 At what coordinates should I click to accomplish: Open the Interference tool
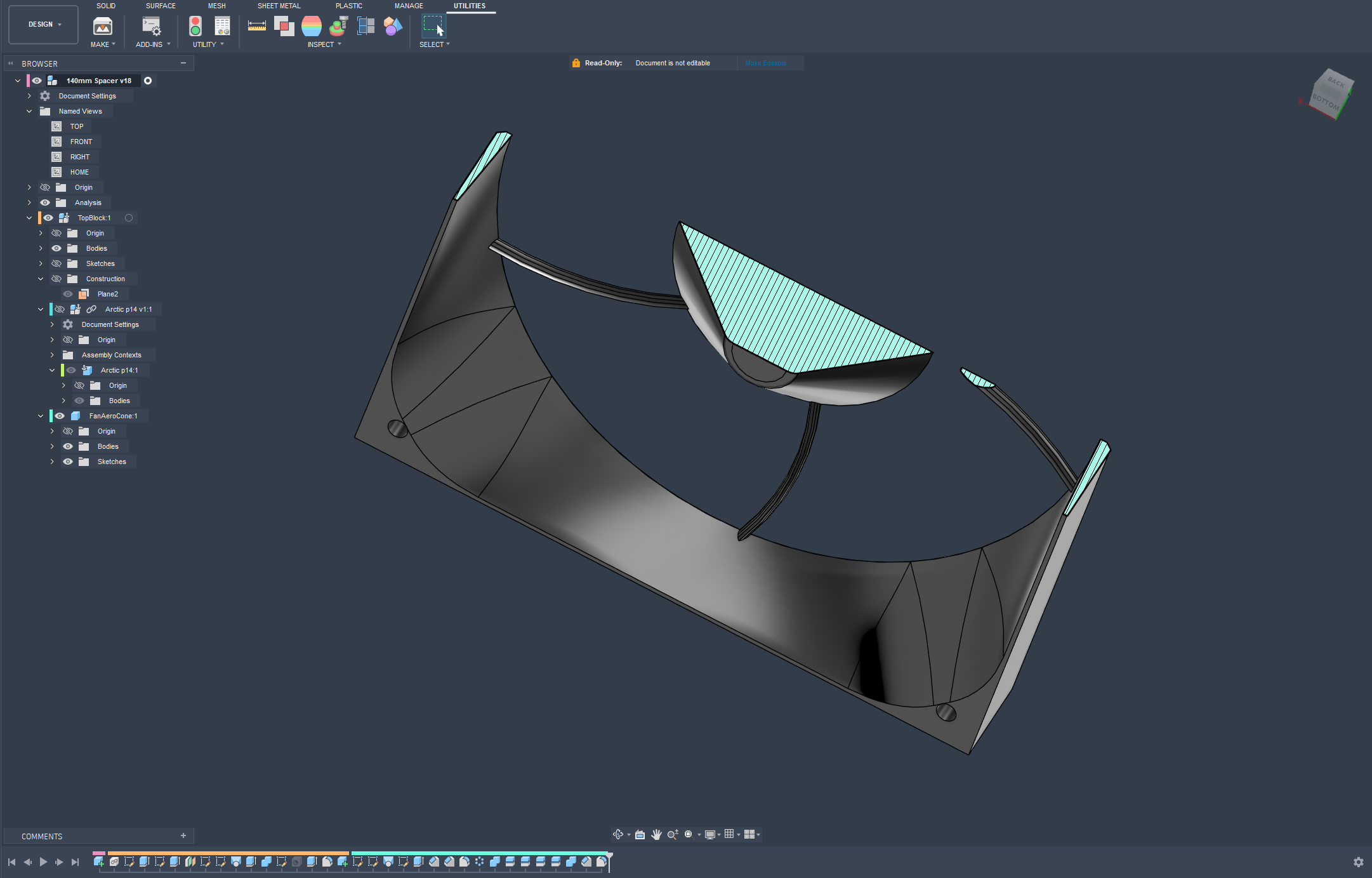tap(284, 26)
